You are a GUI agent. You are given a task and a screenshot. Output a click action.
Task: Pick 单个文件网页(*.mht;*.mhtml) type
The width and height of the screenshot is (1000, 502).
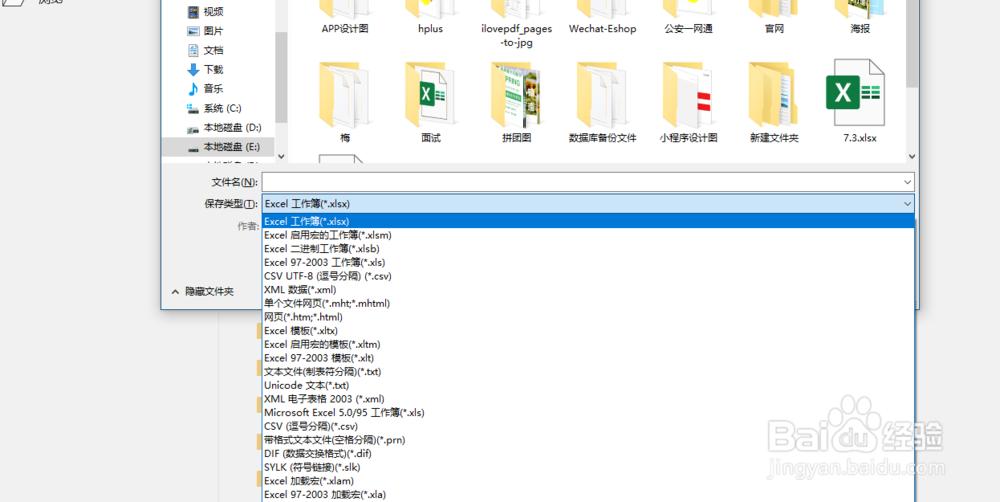[588, 303]
